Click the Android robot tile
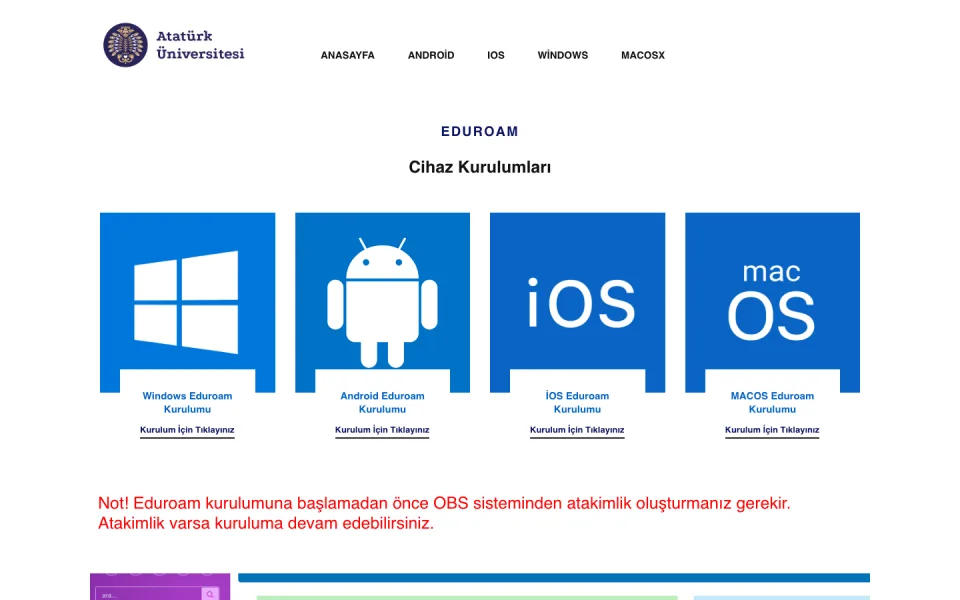Viewport: 960px width, 600px height. pos(383,302)
